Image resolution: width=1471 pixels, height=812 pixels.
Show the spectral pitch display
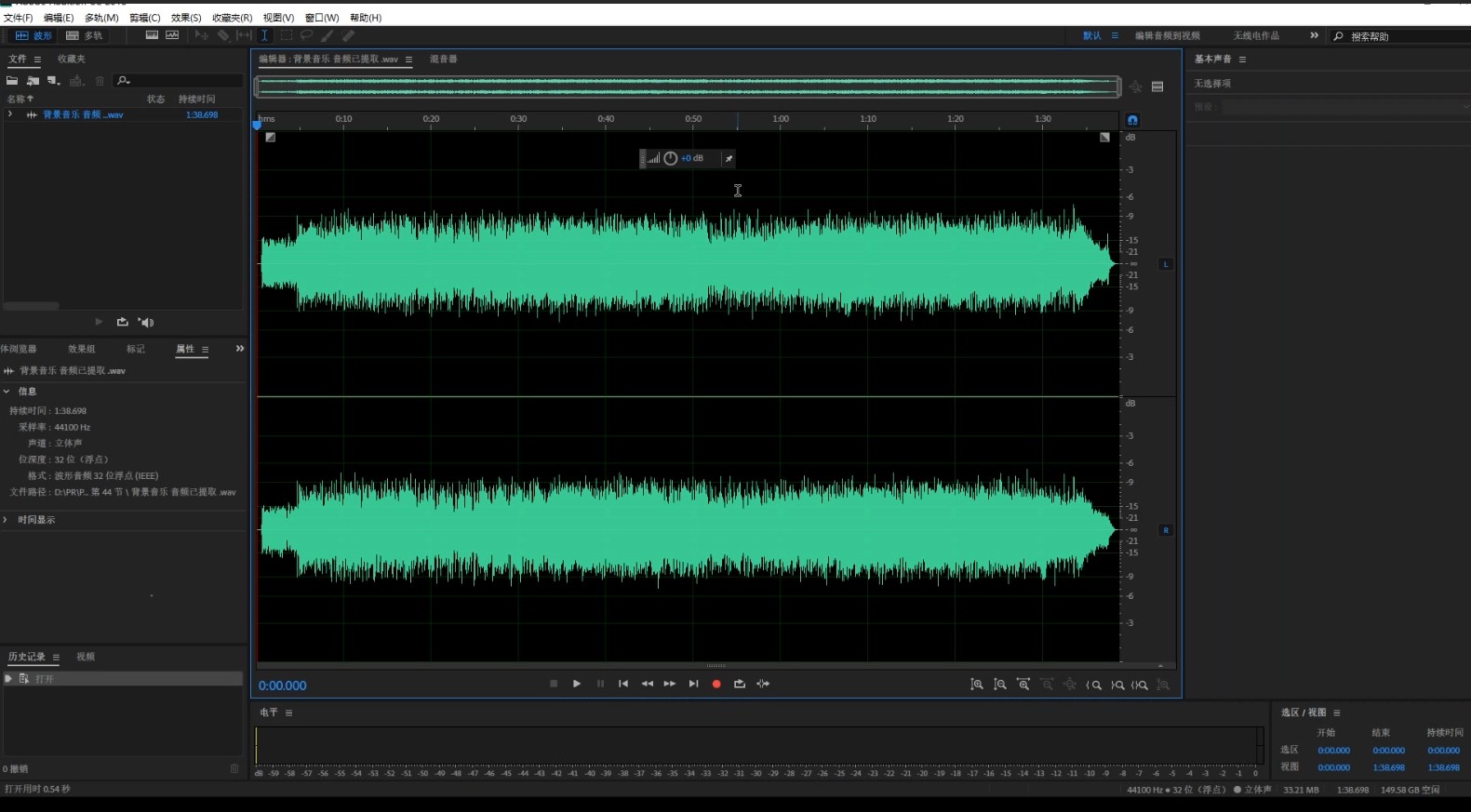[172, 35]
